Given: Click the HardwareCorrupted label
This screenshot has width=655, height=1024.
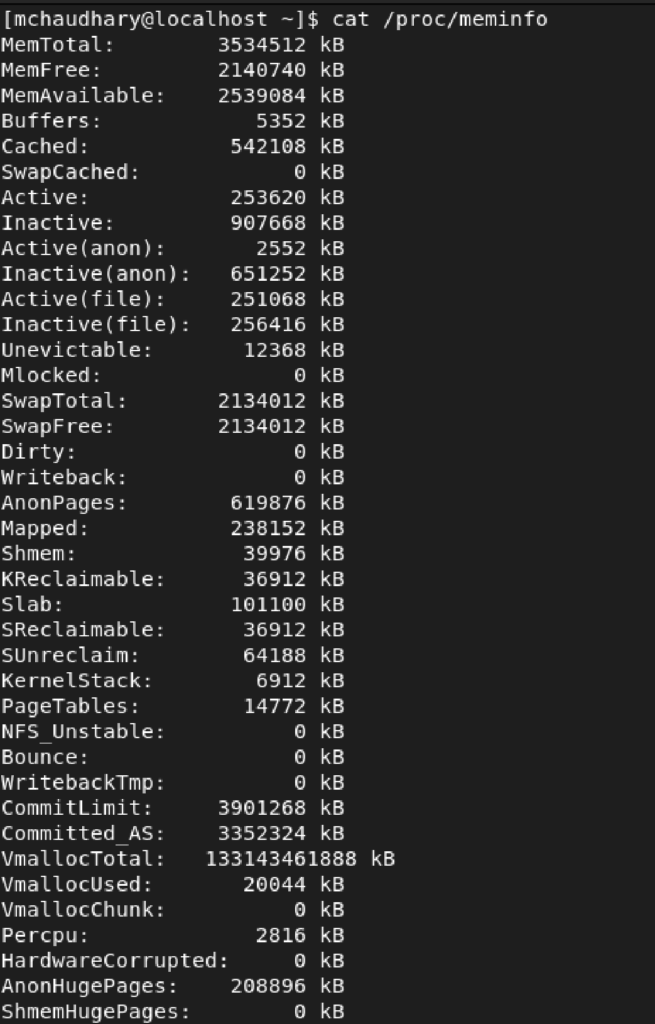Looking at the screenshot, I should 114,962.
